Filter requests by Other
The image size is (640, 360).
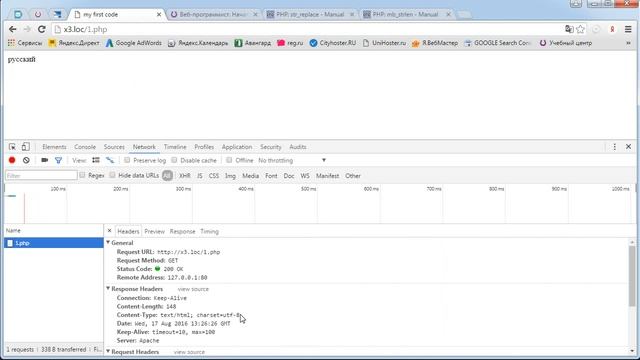click(353, 176)
